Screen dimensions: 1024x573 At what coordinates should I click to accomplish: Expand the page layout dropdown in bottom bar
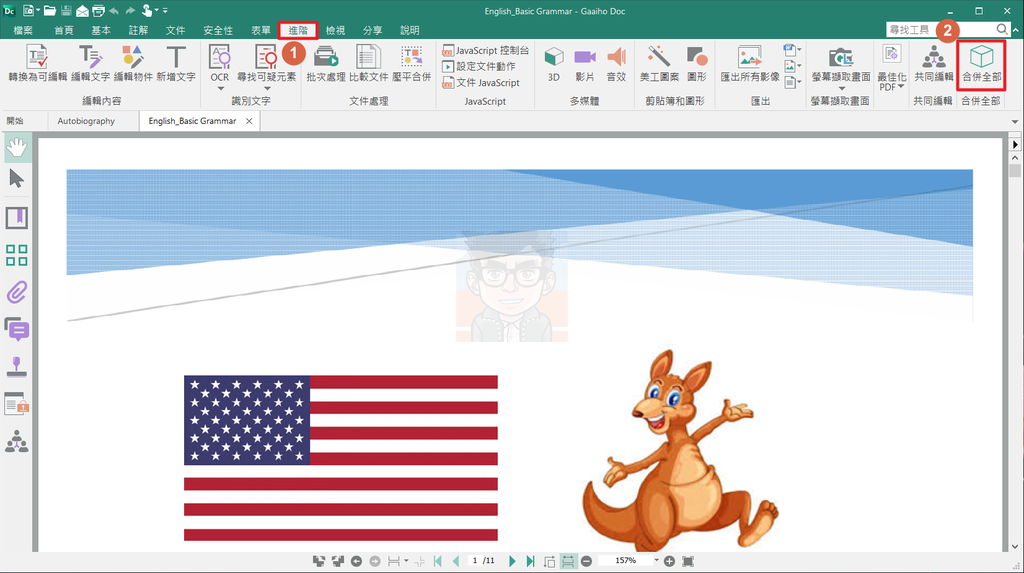point(406,561)
